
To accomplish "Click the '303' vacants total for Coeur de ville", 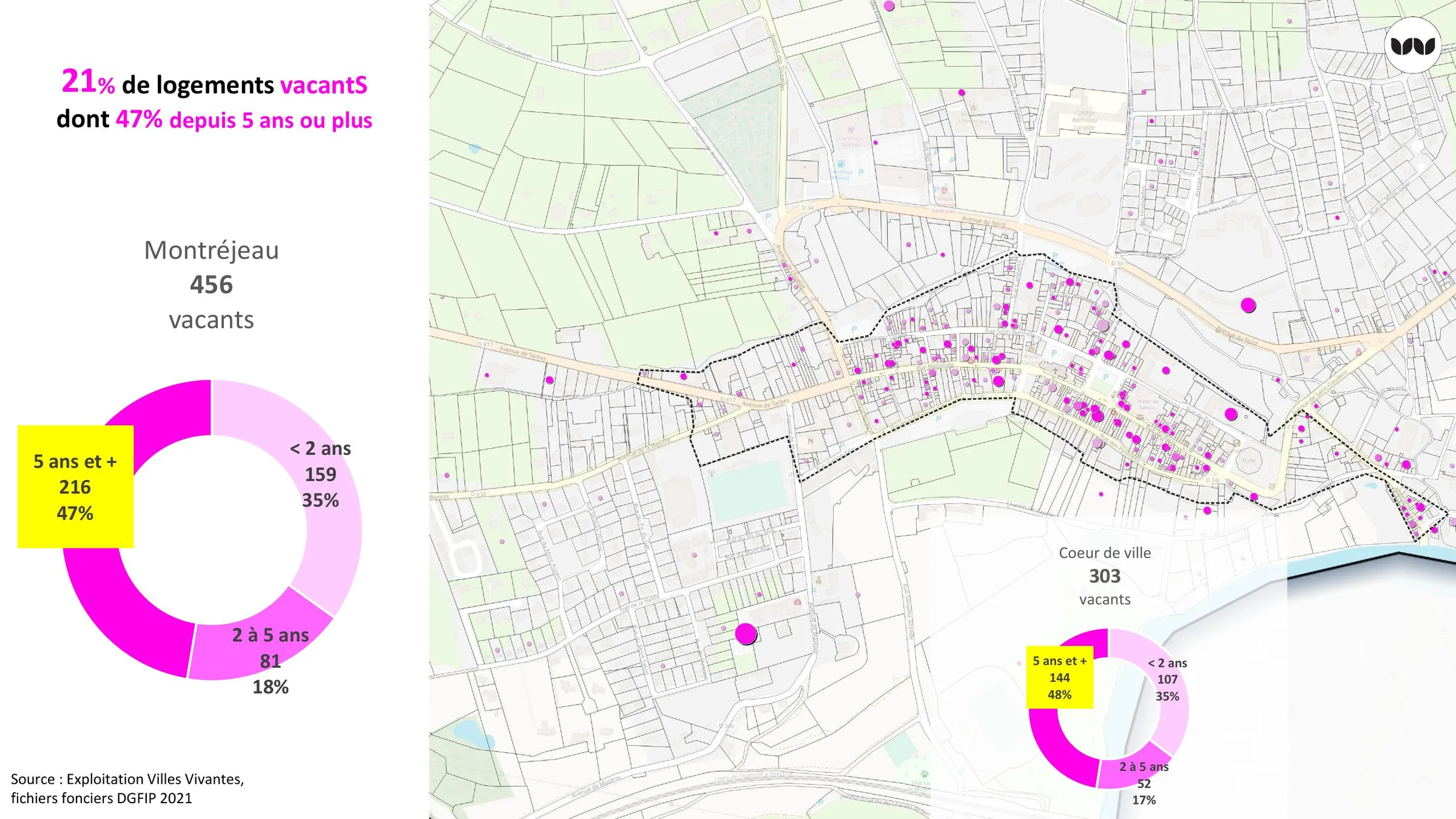I will tap(1105, 576).
